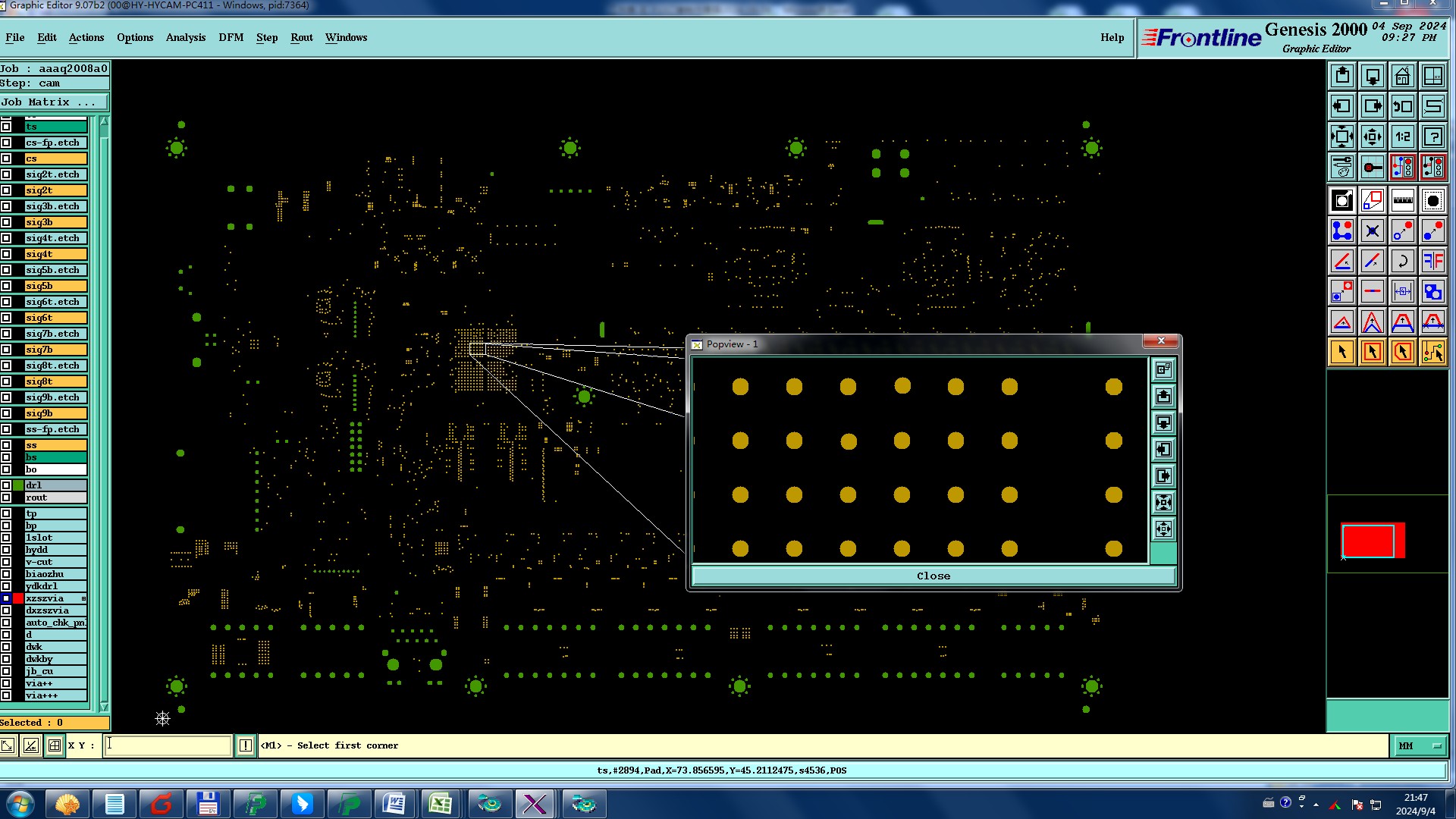Image resolution: width=1456 pixels, height=819 pixels.
Task: Click the red xzszvia layer color swatch
Action: pos(18,598)
